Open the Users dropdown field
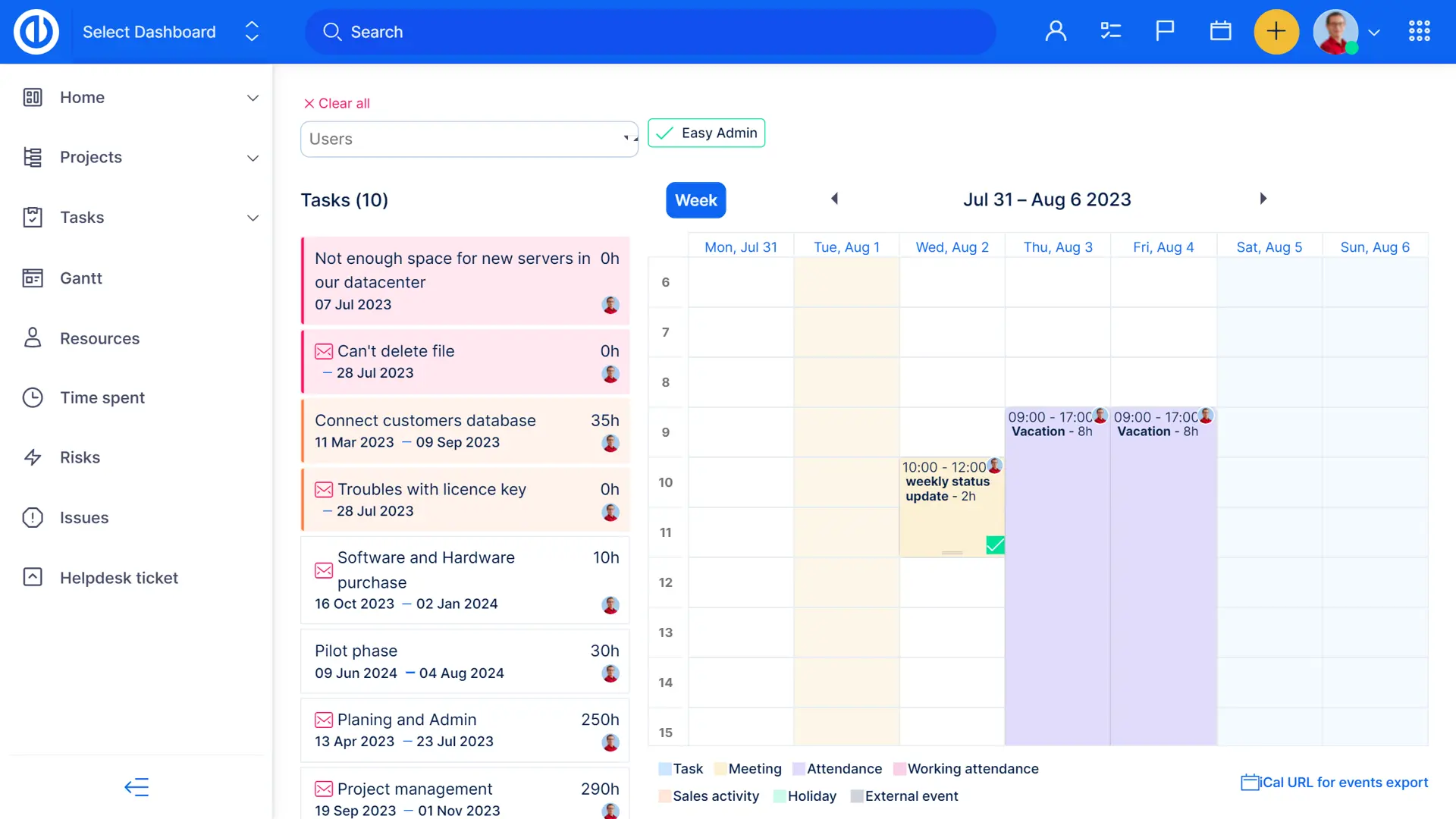This screenshot has width=1456, height=819. coord(469,140)
